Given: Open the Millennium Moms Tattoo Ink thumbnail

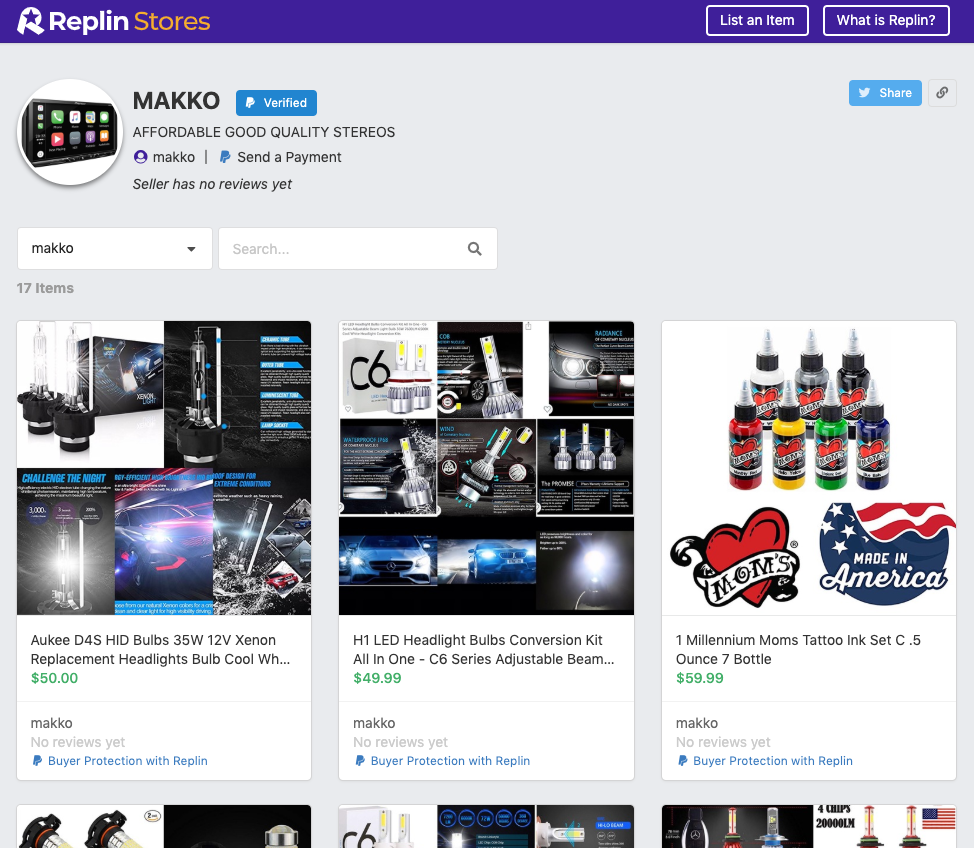Looking at the screenshot, I should click(808, 467).
